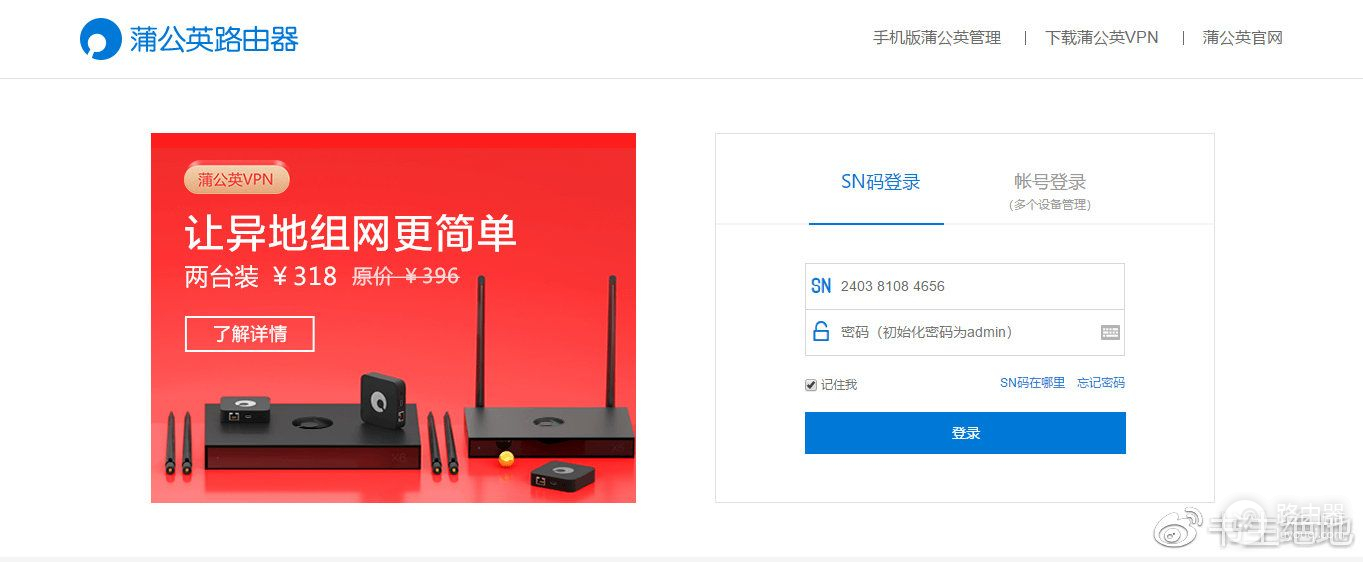Click the Weibo logo watermark icon

pos(1179,526)
